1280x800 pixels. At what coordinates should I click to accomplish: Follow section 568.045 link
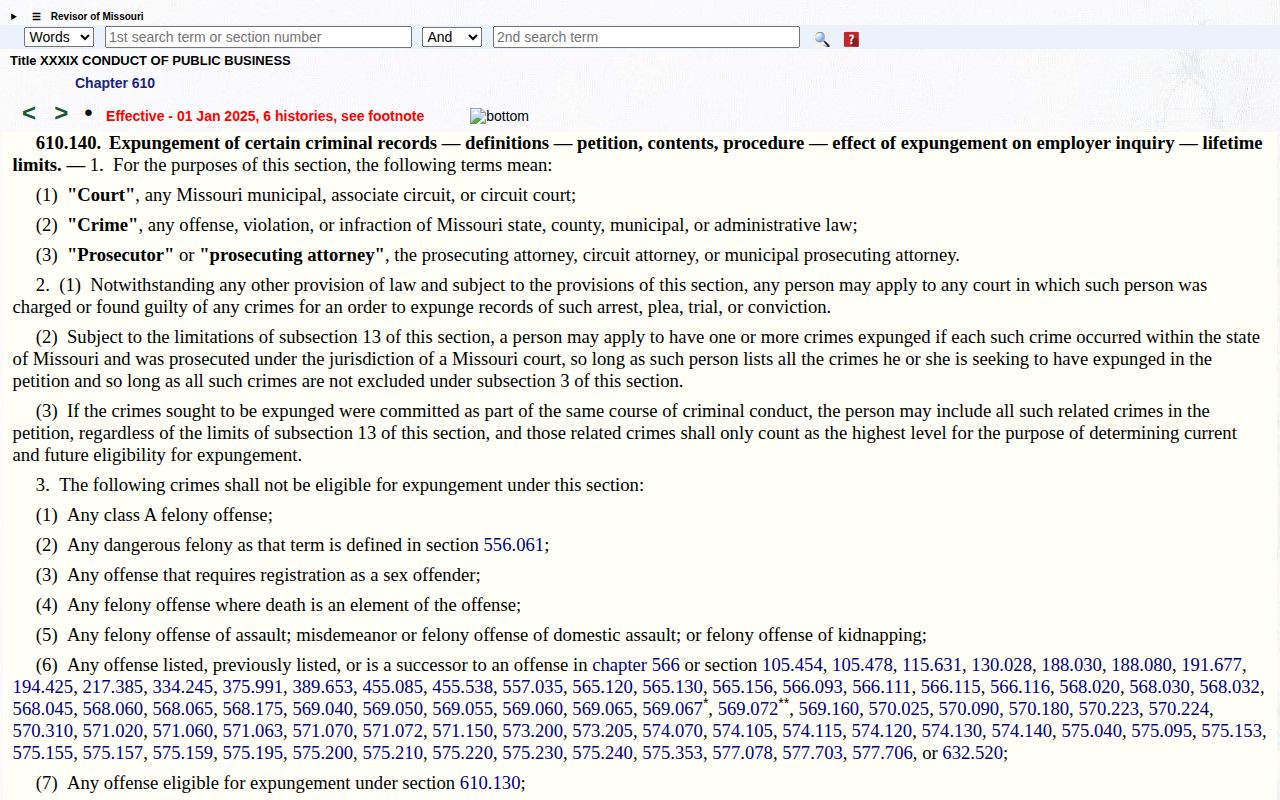(43, 709)
